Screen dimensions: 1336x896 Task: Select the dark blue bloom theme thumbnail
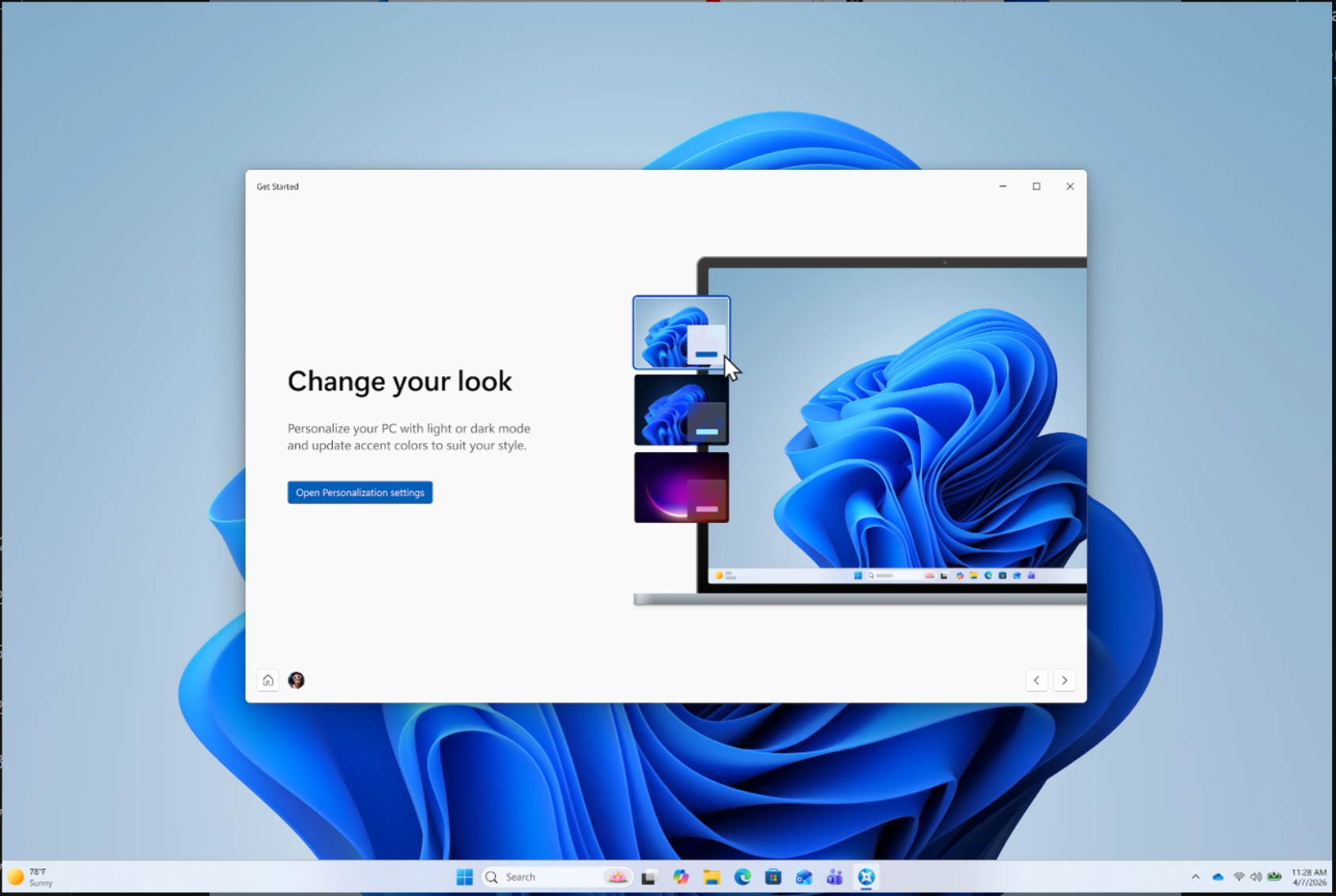tap(681, 410)
